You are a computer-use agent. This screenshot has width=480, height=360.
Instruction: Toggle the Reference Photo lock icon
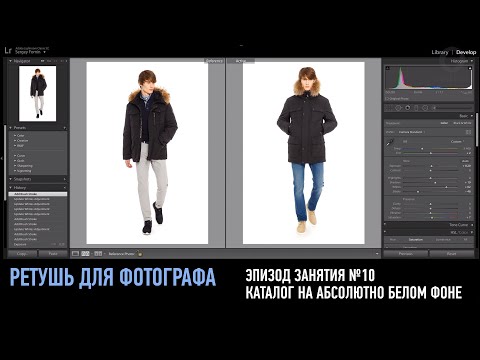140,254
